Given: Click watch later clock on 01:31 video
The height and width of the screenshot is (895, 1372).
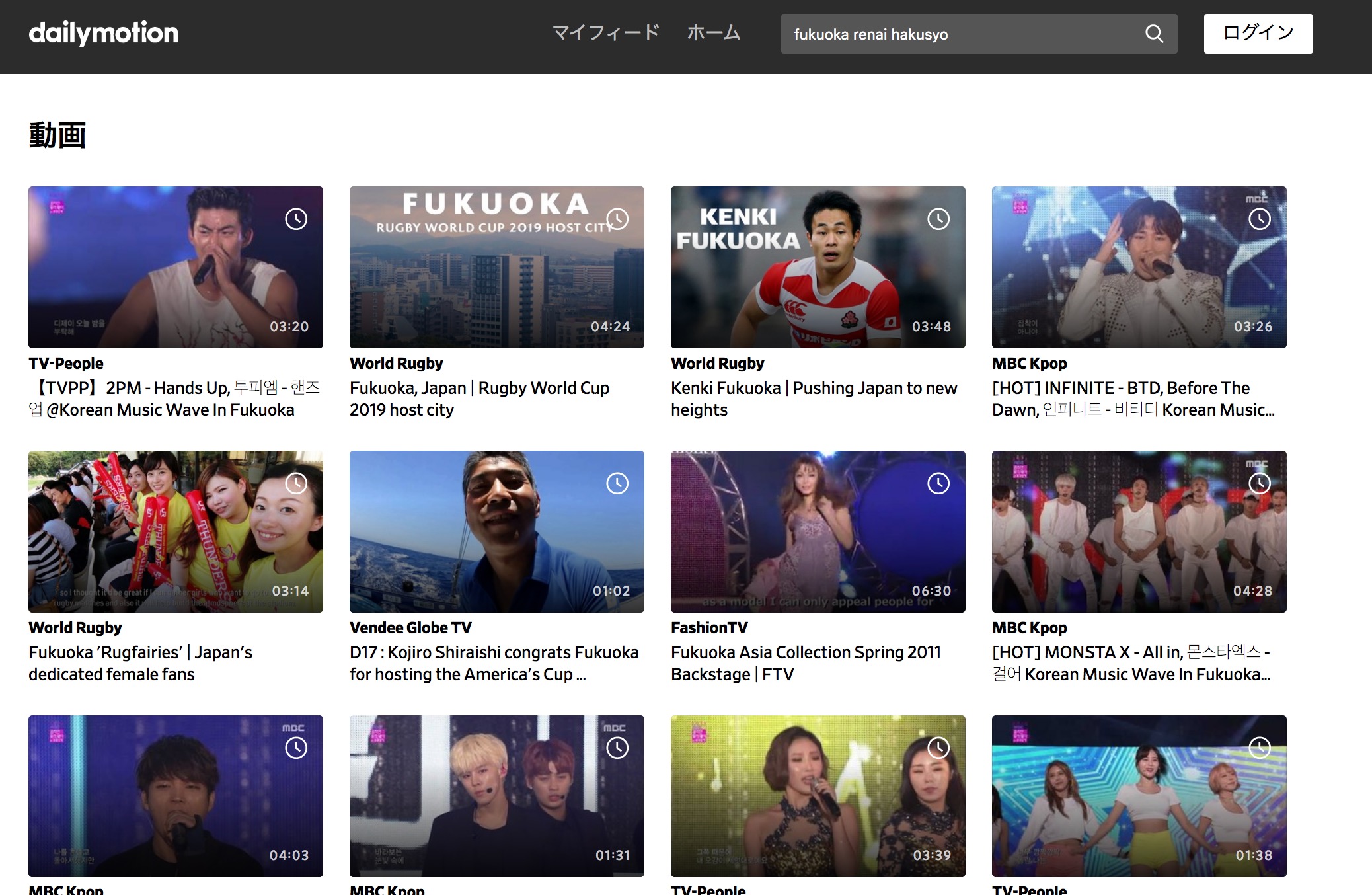Looking at the screenshot, I should point(617,748).
